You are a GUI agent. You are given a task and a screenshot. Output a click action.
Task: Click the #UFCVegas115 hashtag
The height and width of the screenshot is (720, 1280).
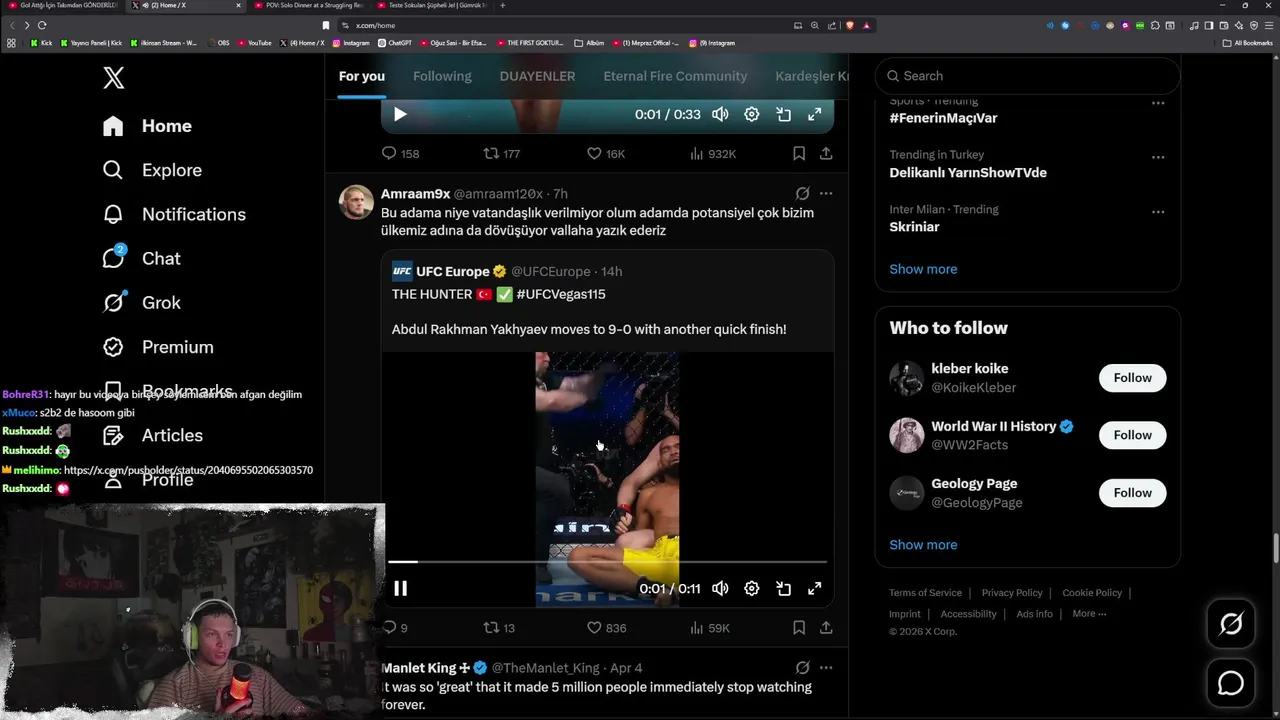561,294
